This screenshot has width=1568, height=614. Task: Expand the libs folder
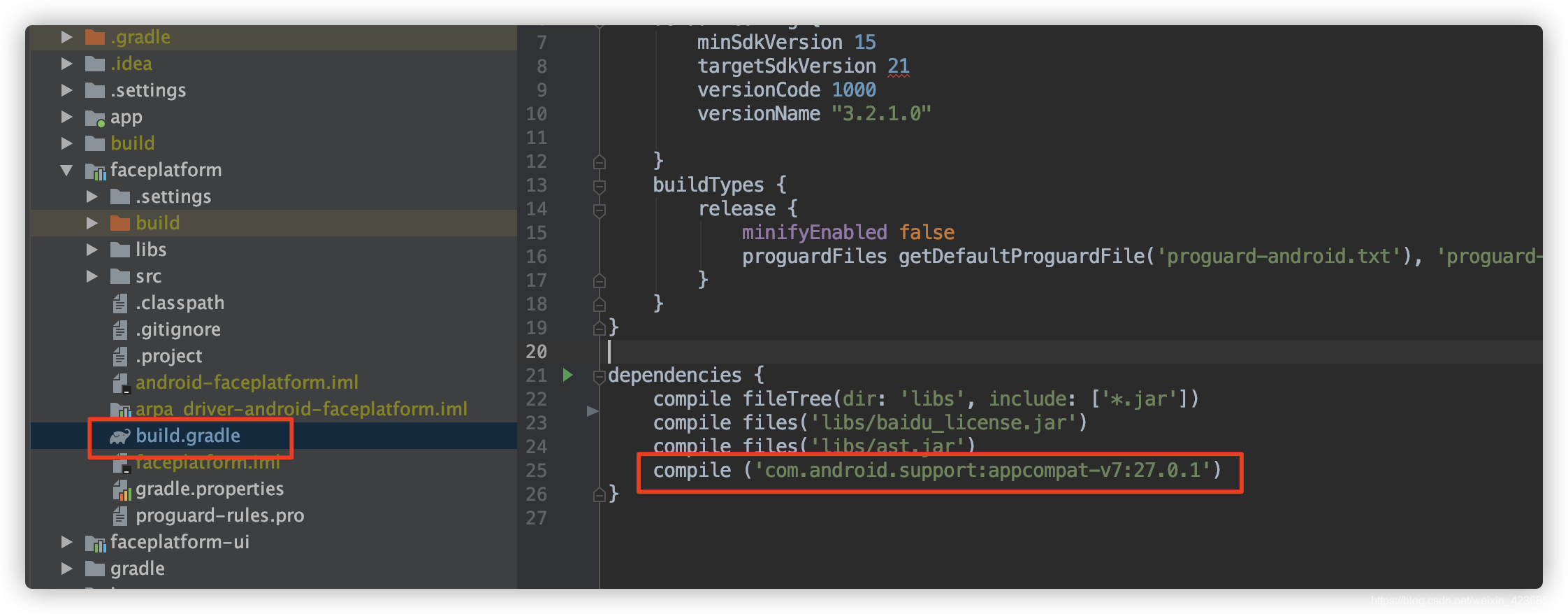click(92, 250)
